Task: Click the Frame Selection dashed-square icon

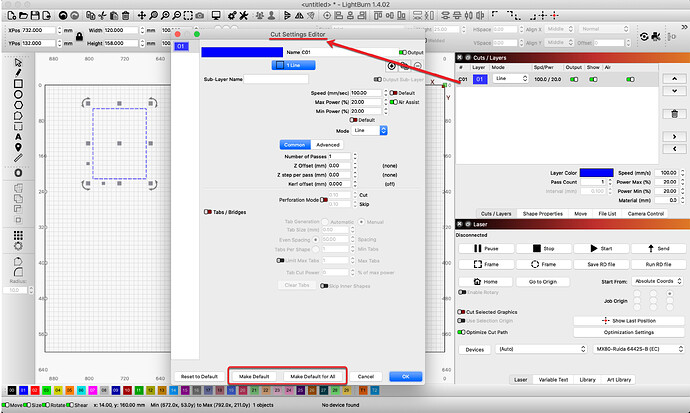Action: point(188,16)
